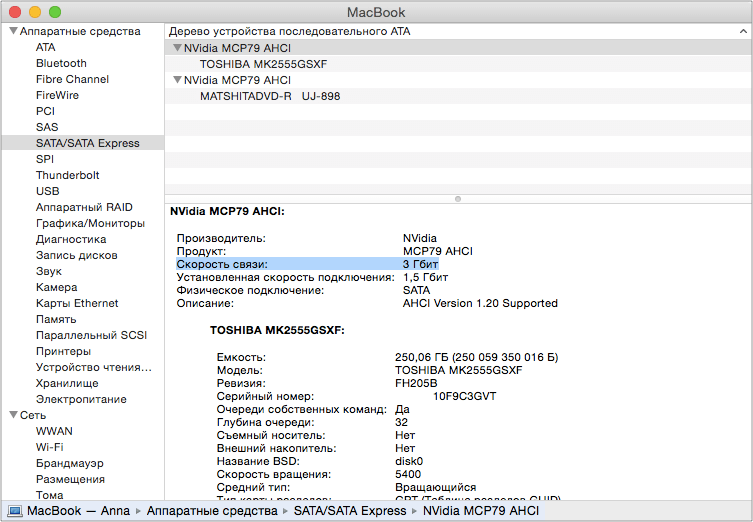
Task: Select Bluetooth in the sidebar
Action: [61, 63]
